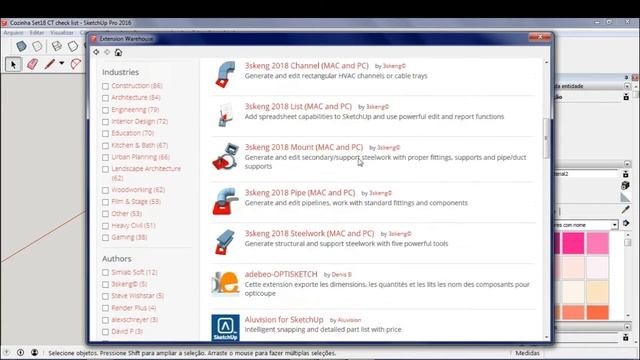Viewport: 640px width, 360px height.
Task: Open 3skeng 2018 Channel (MAC and PC) link
Action: 307,65
